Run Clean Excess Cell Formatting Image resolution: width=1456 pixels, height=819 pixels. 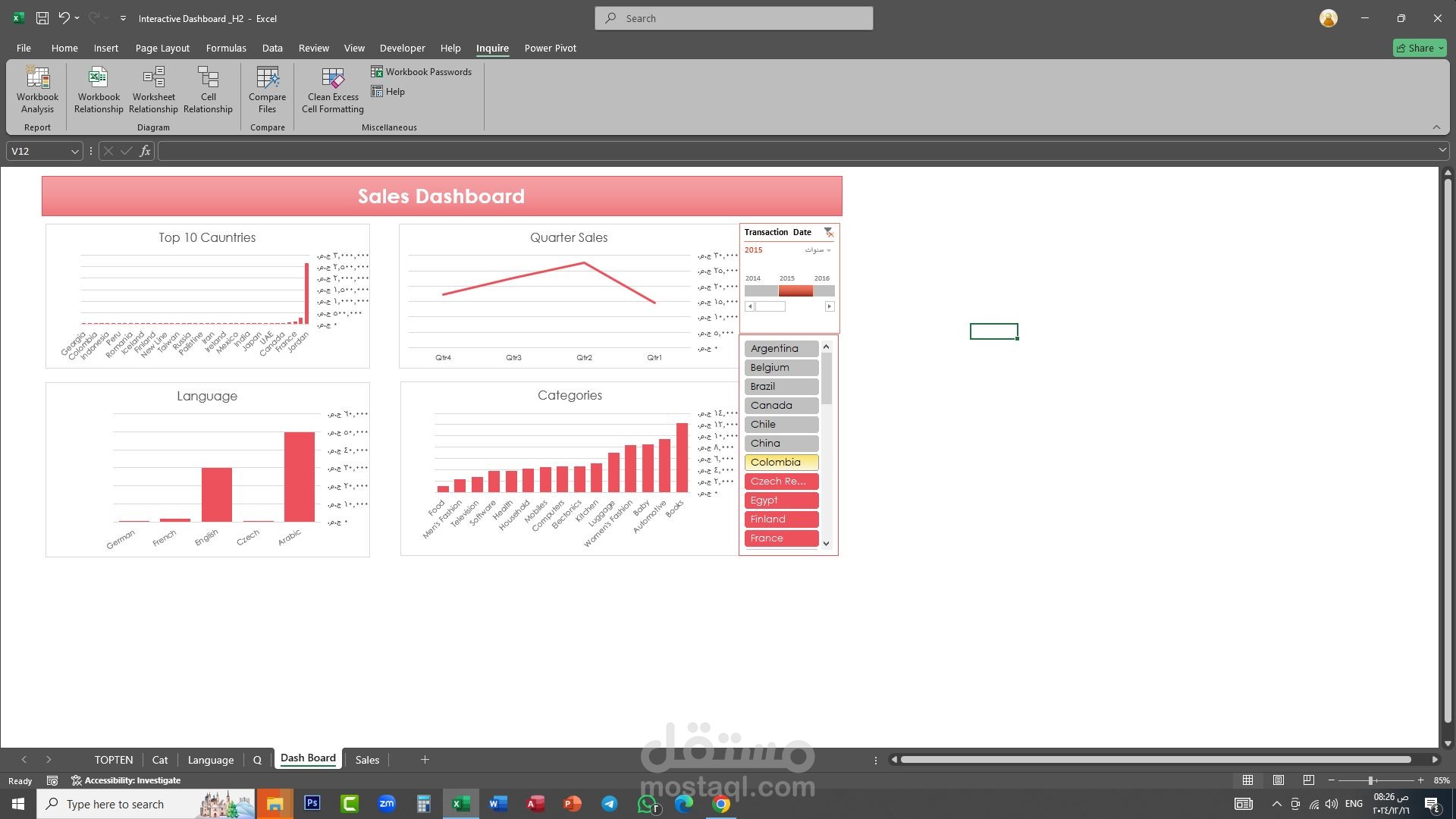pyautogui.click(x=333, y=90)
